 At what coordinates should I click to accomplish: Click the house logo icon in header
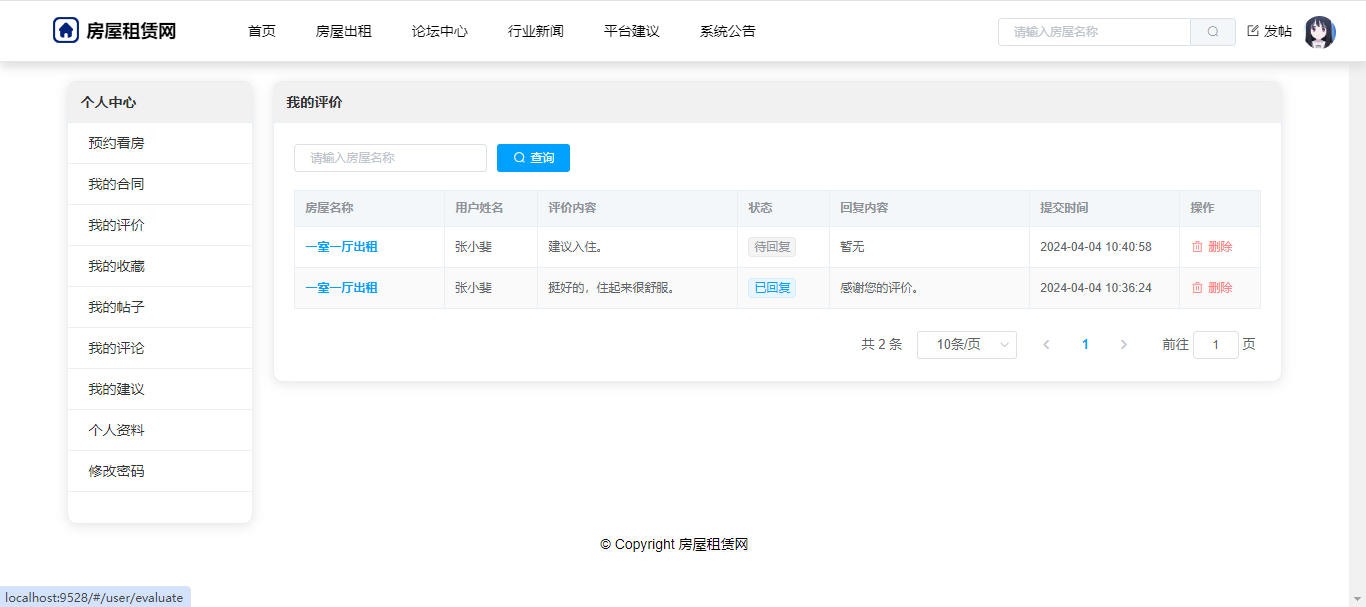click(x=66, y=30)
